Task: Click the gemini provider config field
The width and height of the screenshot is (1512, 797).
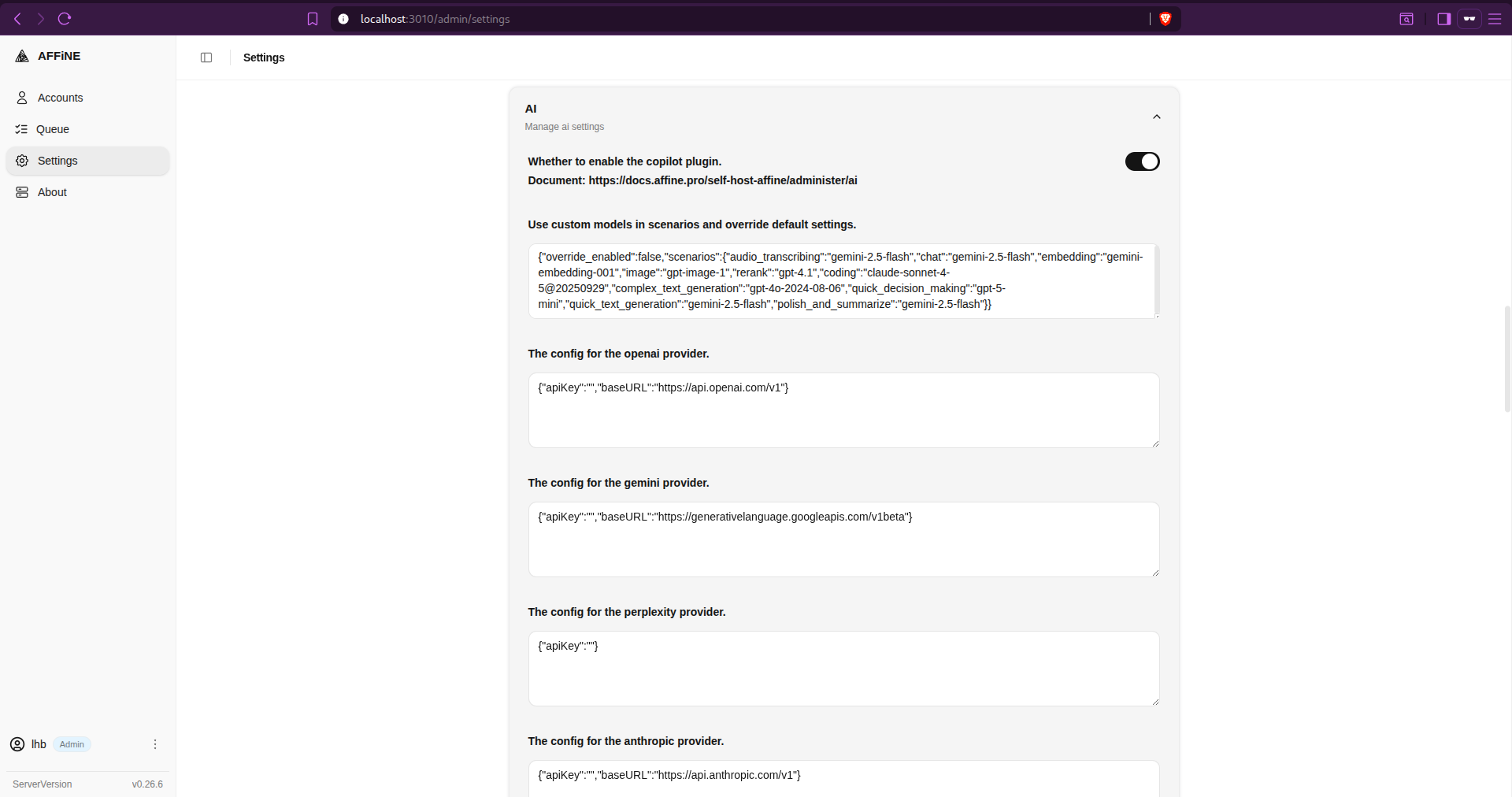Action: (843, 539)
